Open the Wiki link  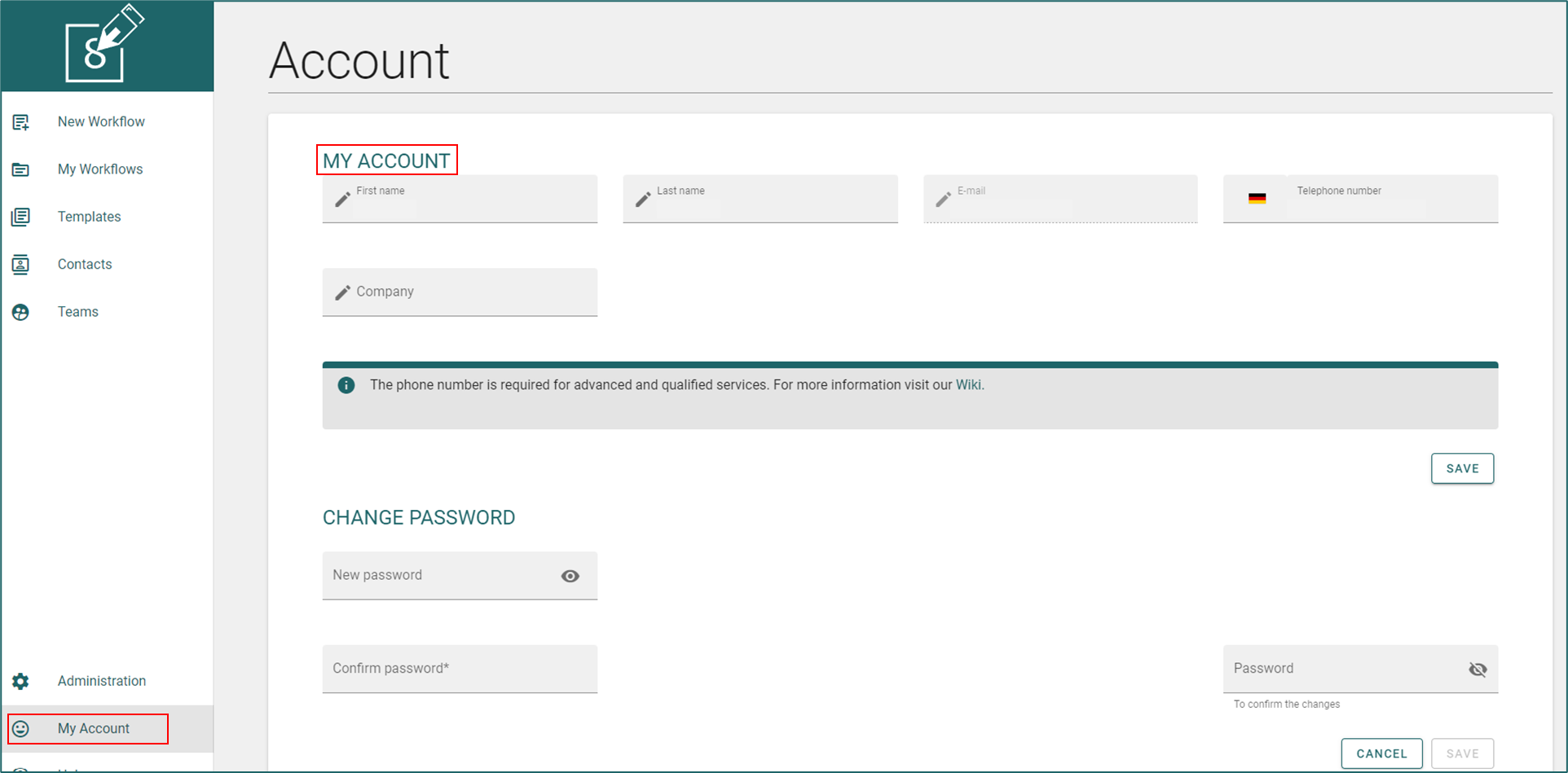click(x=968, y=384)
